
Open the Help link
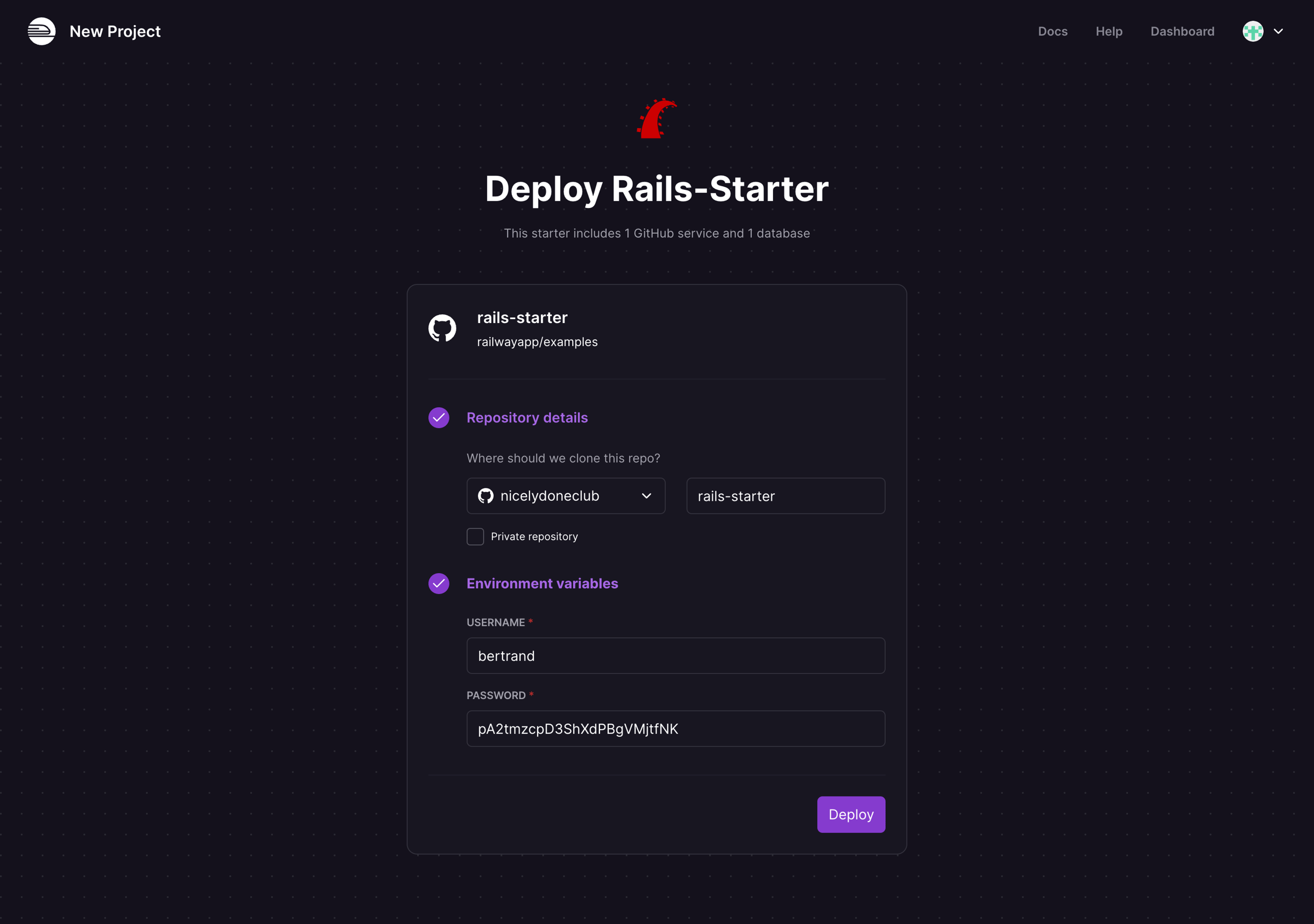point(1109,31)
